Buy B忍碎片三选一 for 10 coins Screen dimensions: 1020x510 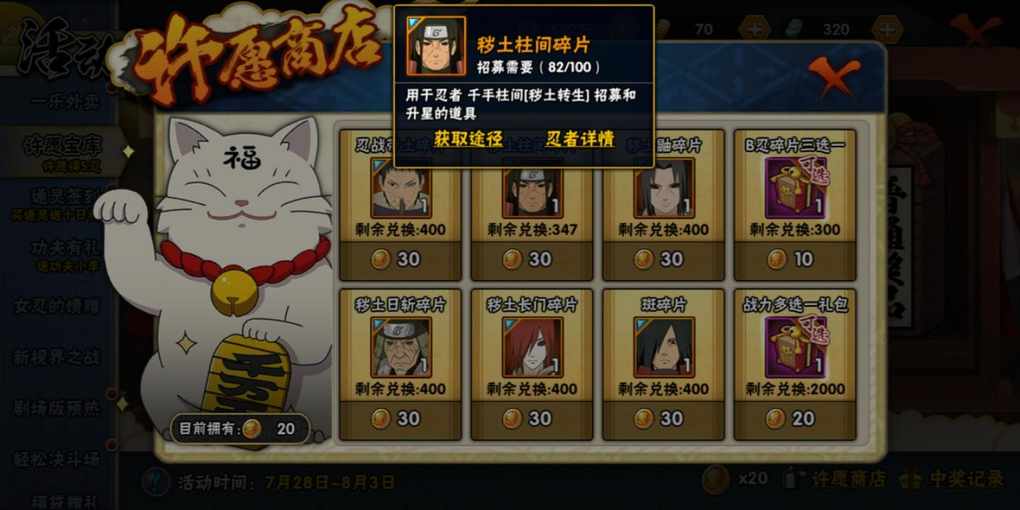coord(795,259)
